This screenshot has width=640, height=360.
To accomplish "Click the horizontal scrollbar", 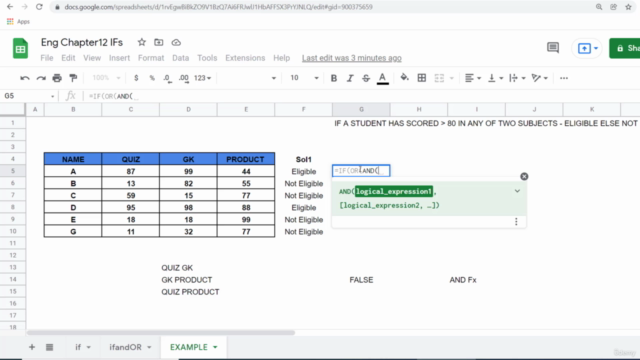I will [160, 333].
